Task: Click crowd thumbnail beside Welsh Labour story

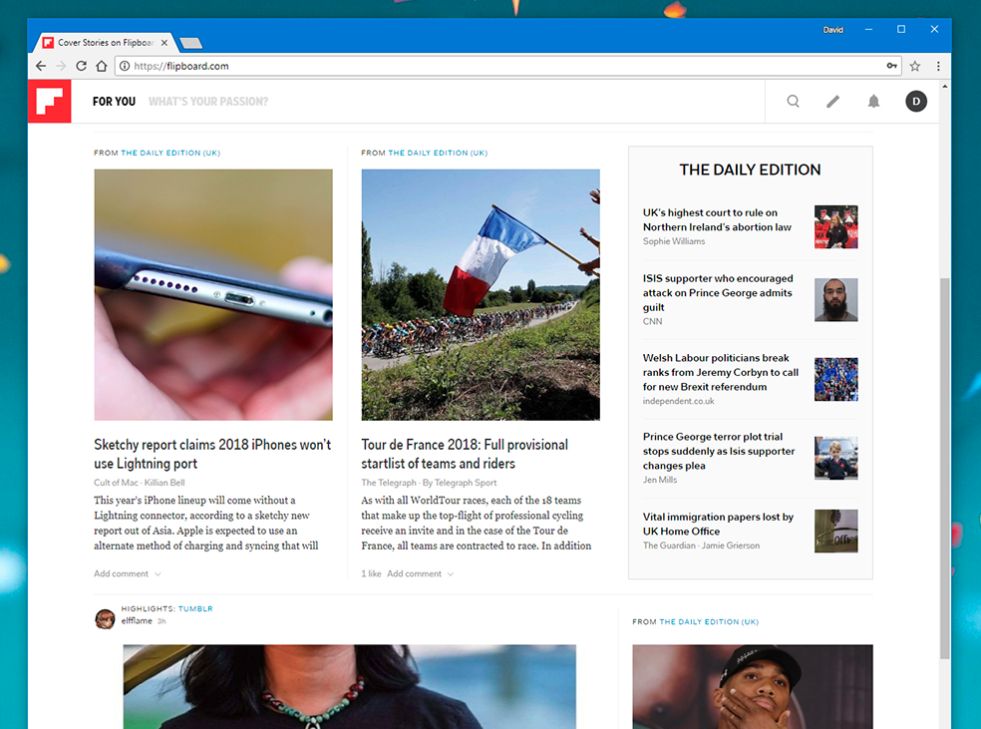Action: pyautogui.click(x=836, y=379)
